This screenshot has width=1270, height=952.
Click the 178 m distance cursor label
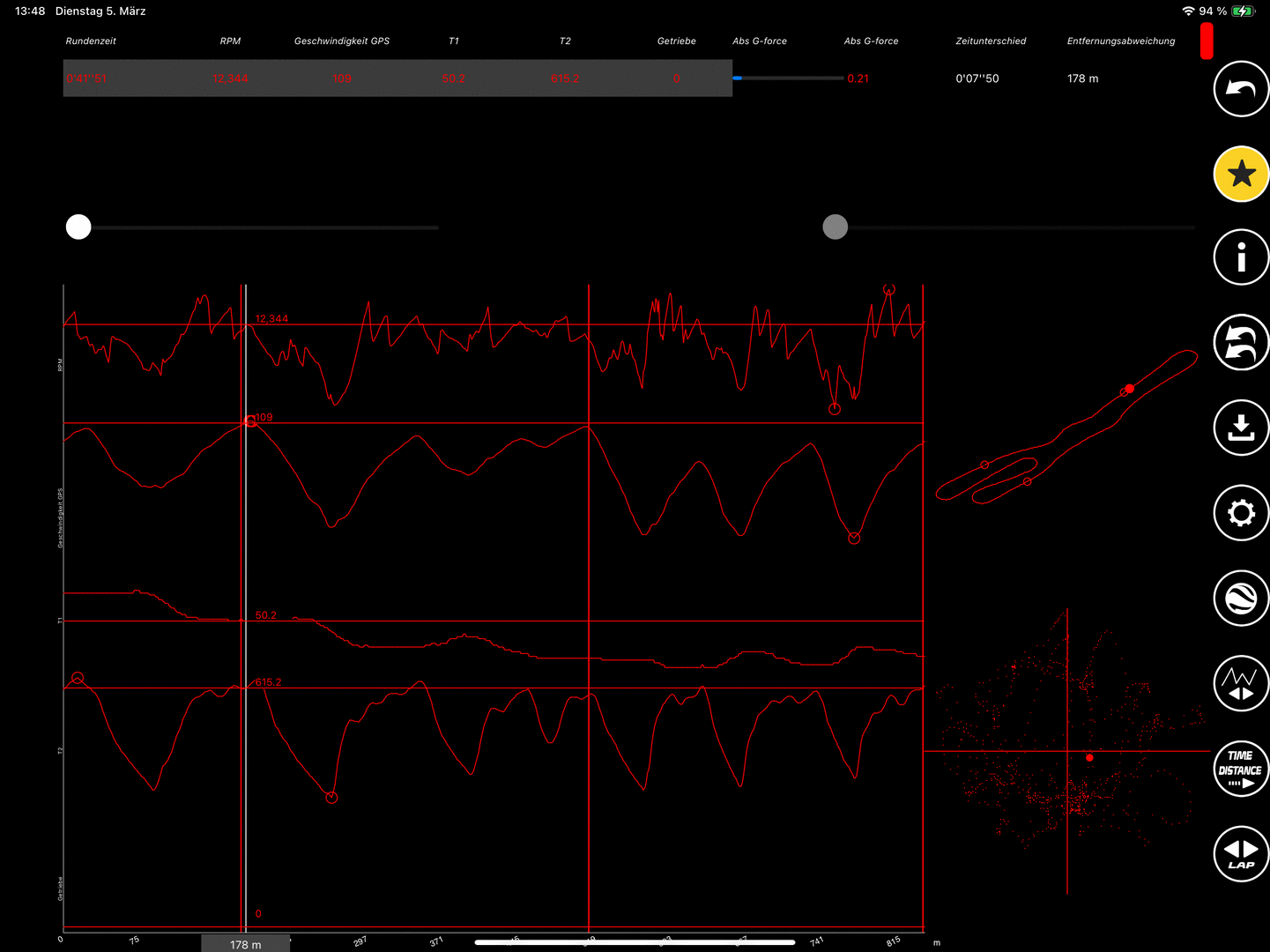click(246, 944)
